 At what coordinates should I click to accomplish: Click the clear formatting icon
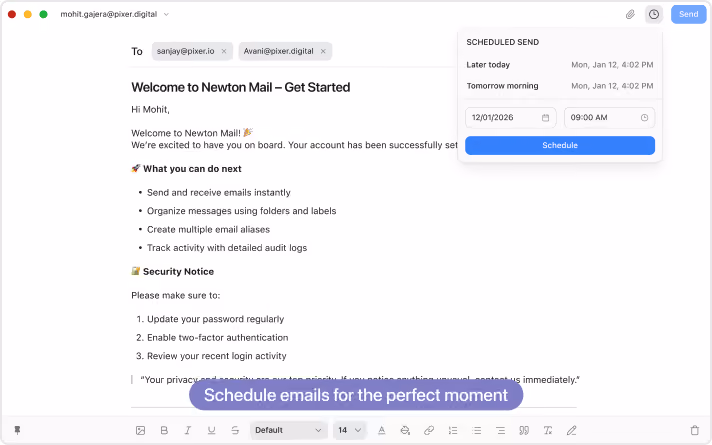click(548, 430)
